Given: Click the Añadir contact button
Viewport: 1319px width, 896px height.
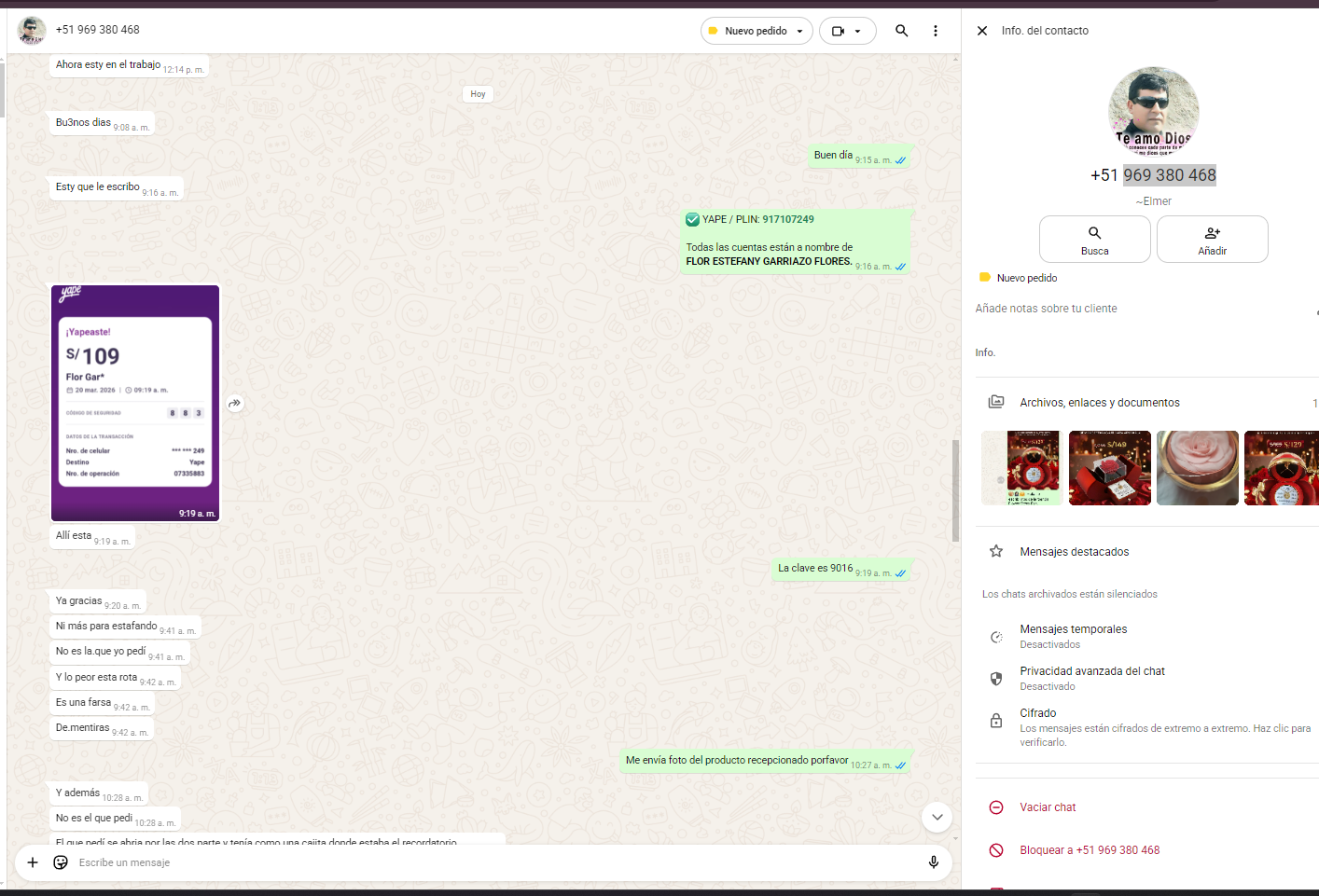Looking at the screenshot, I should coord(1212,240).
